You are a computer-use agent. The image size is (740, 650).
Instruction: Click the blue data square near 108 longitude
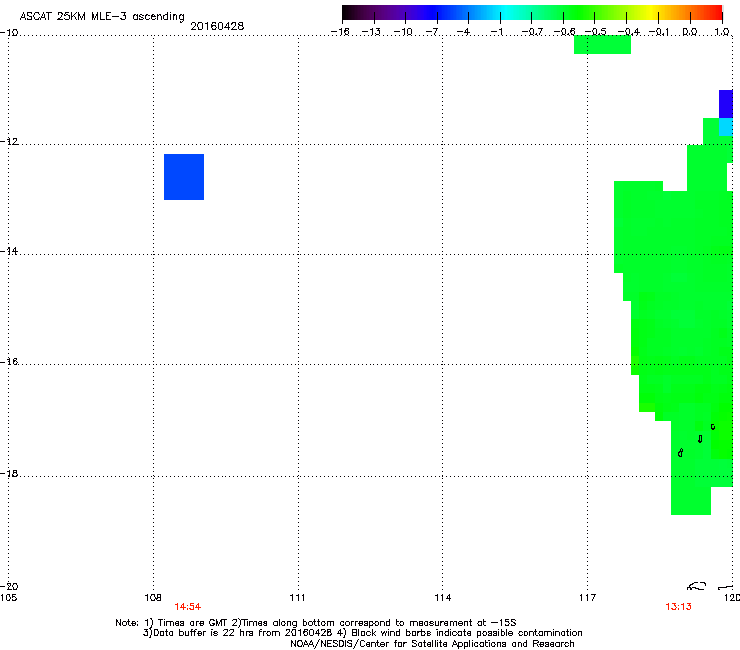184,177
